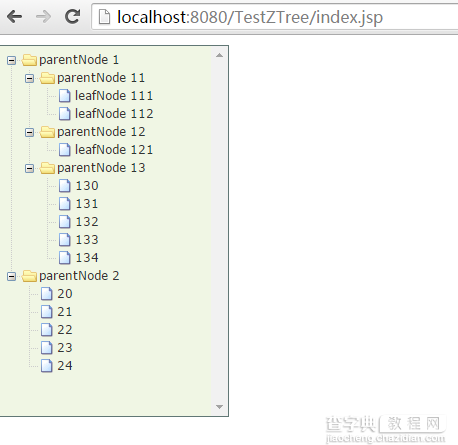The width and height of the screenshot is (458, 445).
Task: Select tree node labeled 131
Action: point(87,204)
